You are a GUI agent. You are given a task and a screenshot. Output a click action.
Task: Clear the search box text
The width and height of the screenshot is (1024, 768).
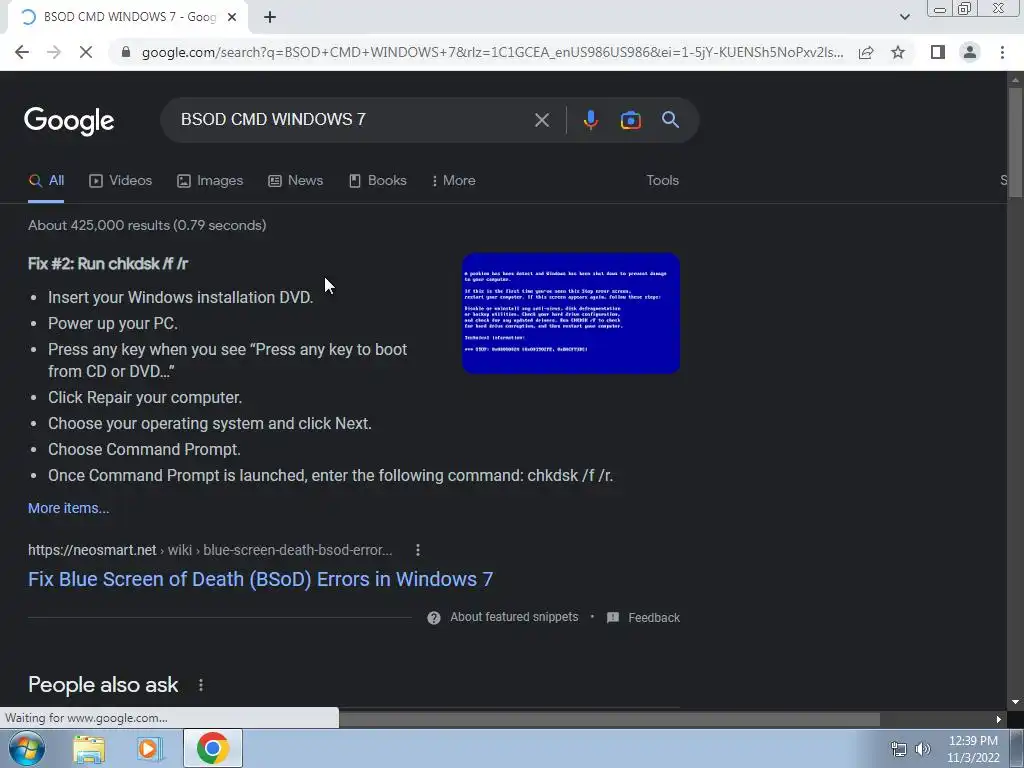pos(541,120)
